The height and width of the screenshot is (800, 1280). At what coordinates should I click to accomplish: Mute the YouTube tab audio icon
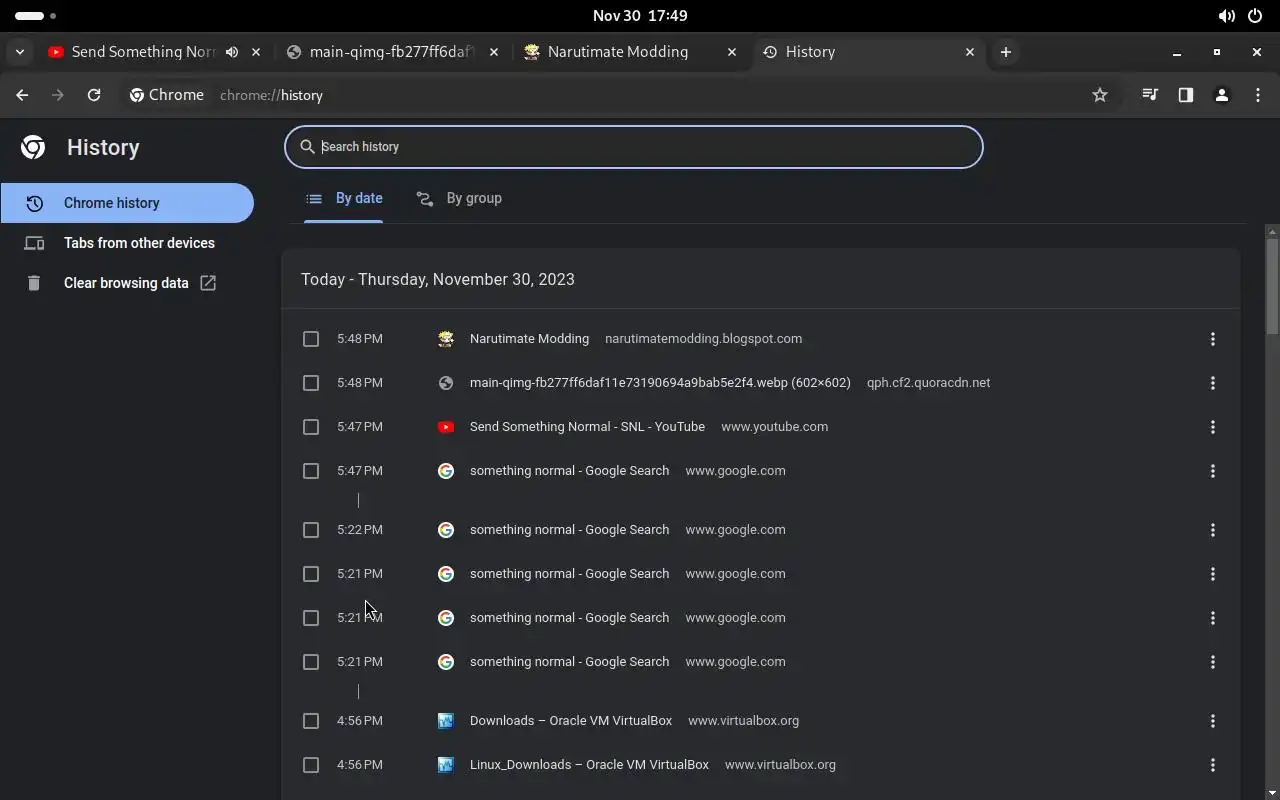[232, 52]
